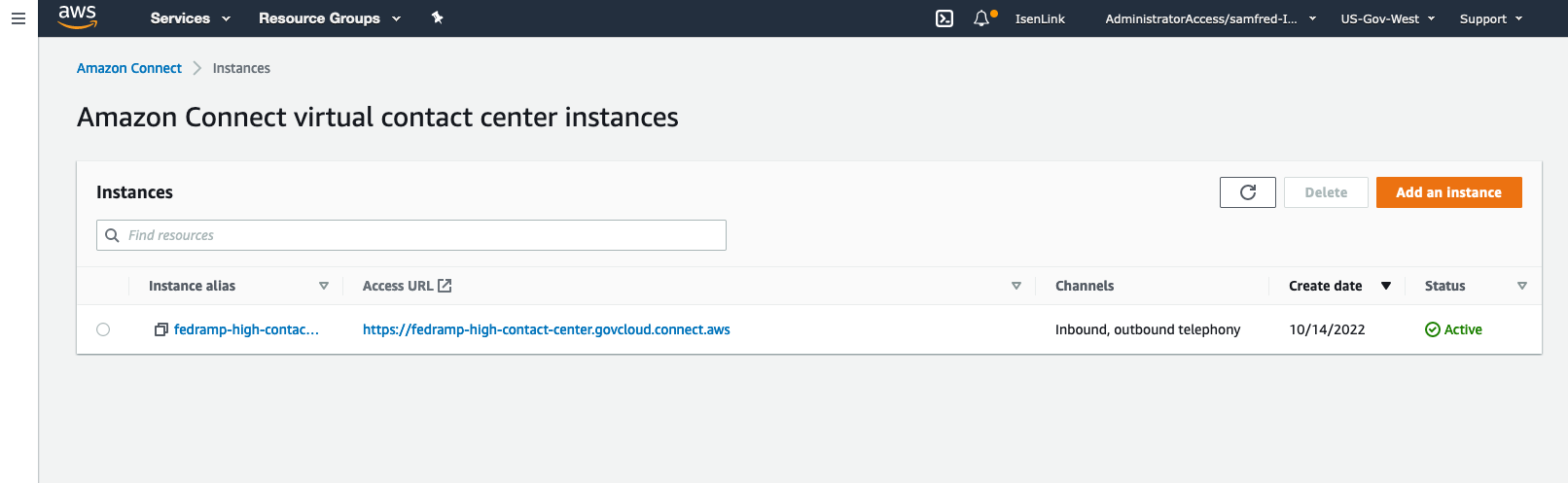Click the Add an instance button

click(1449, 192)
